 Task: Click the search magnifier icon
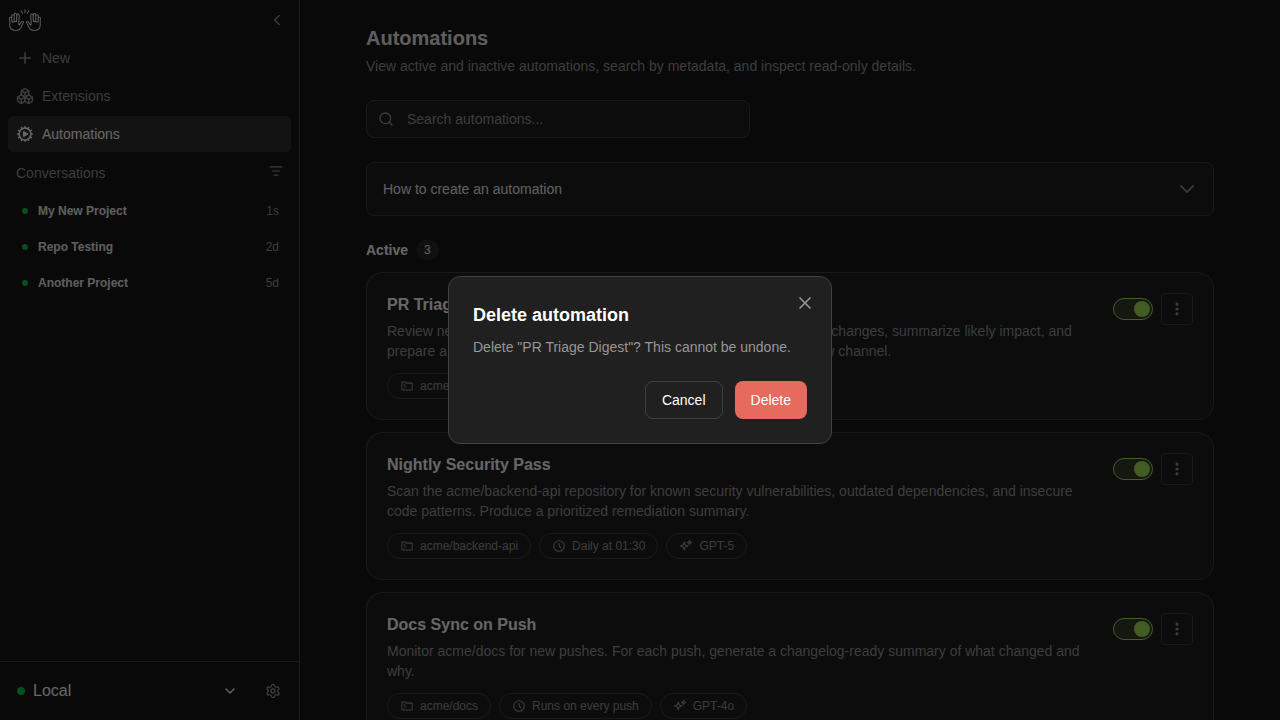pos(386,119)
